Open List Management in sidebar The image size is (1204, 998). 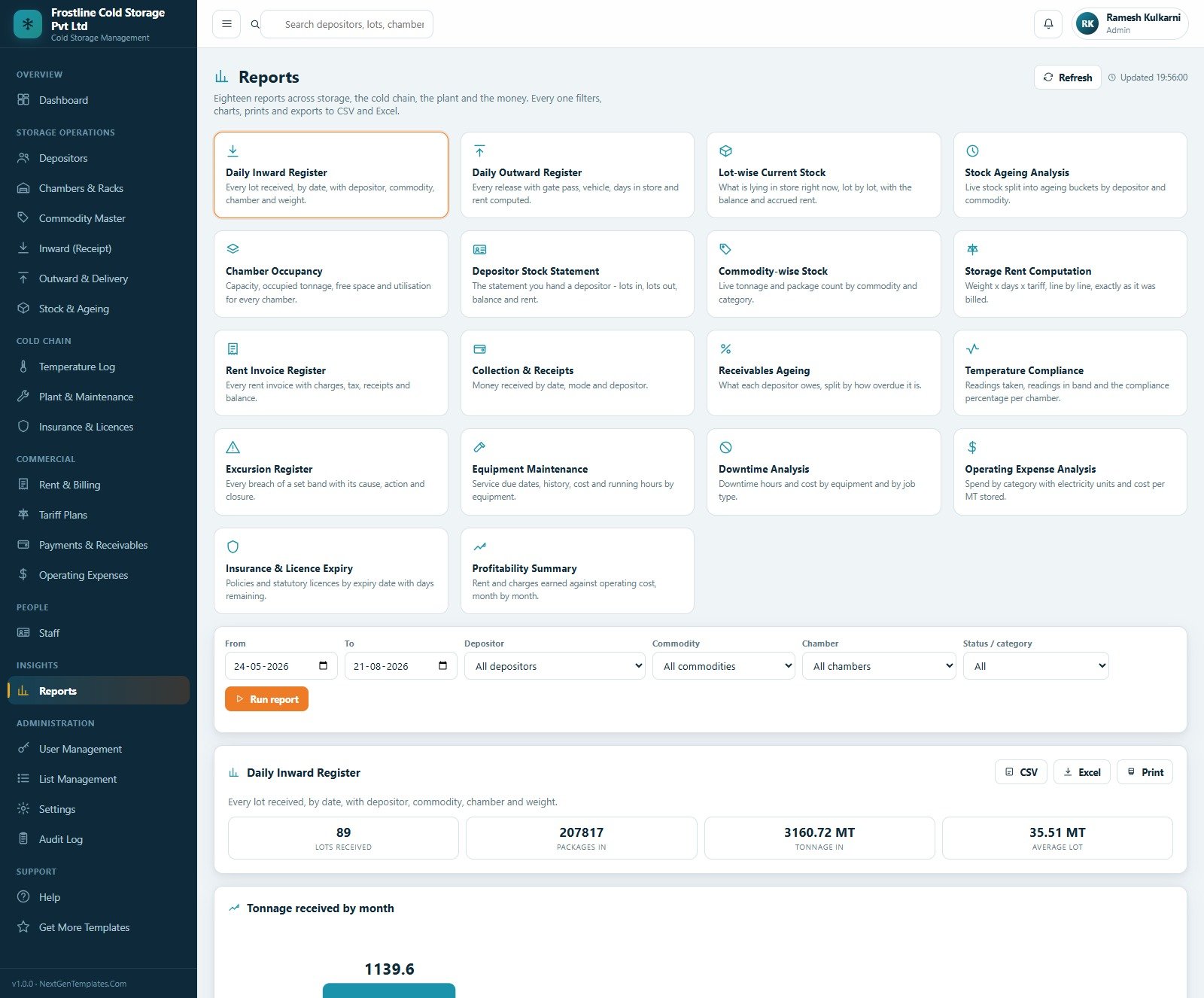[98, 779]
